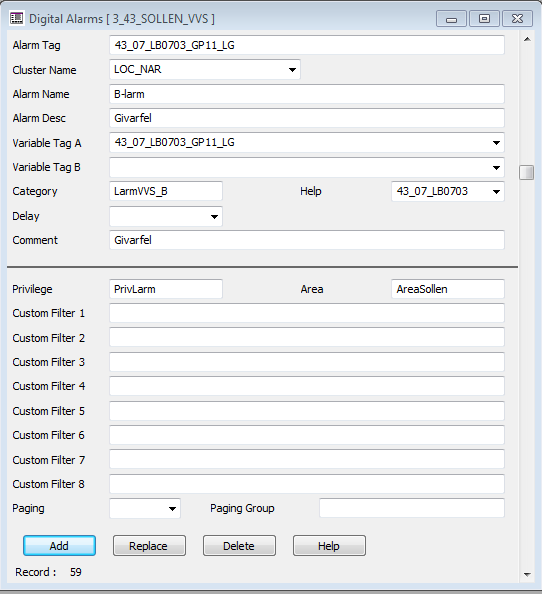Expand the Variable Tag A dropdown
This screenshot has height=594, width=542.
click(x=496, y=143)
